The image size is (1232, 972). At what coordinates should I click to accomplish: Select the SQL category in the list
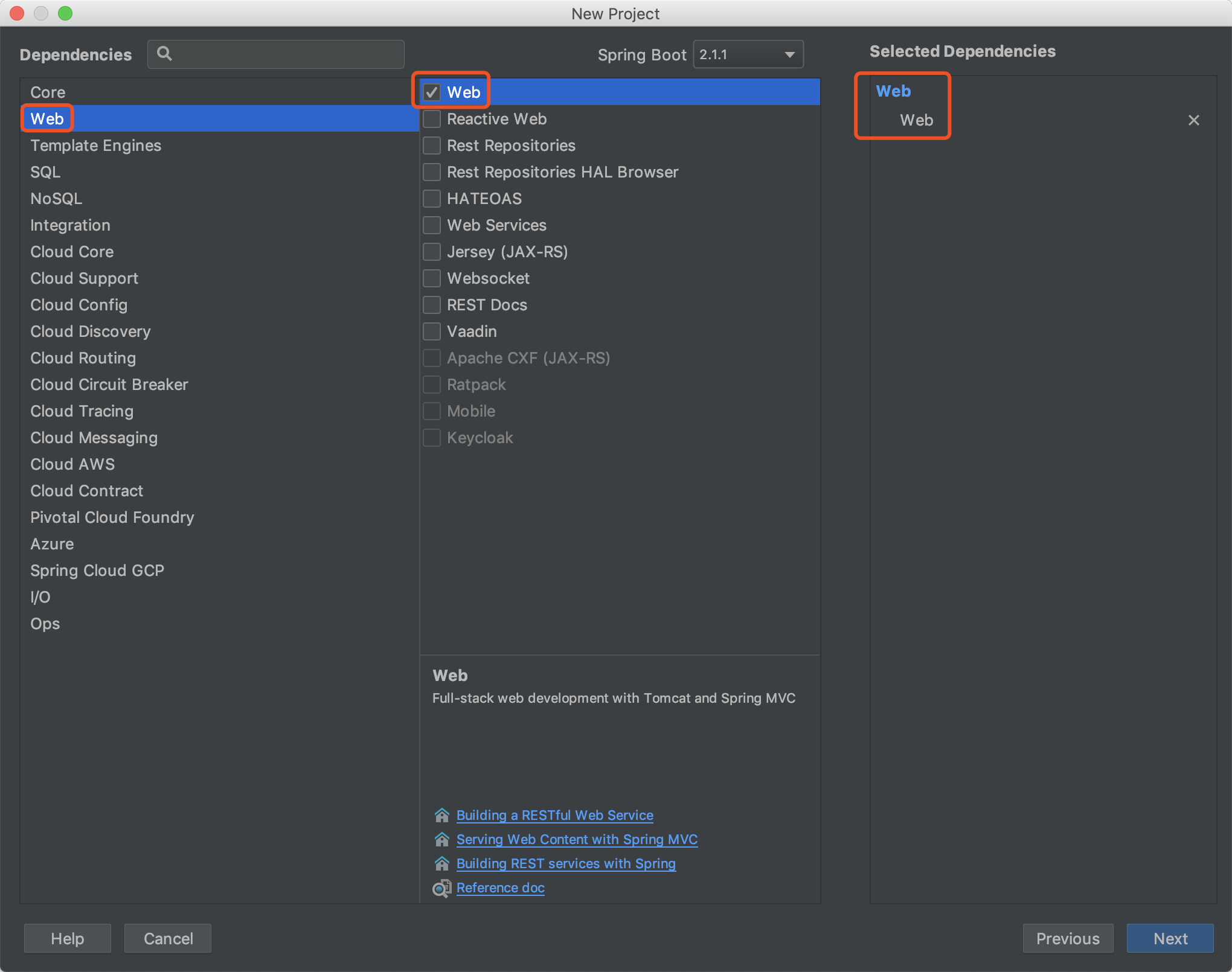pyautogui.click(x=45, y=172)
